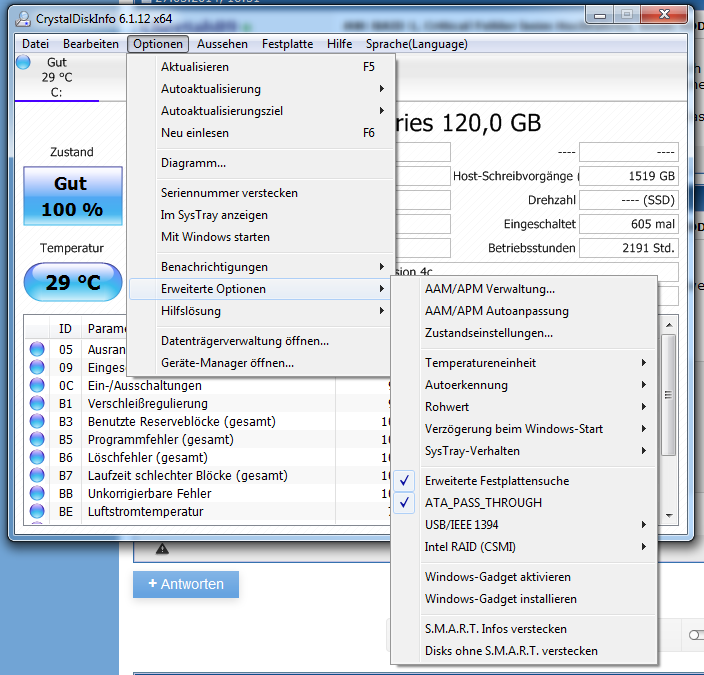Click the status orb of row 09
Image resolution: width=704 pixels, height=675 pixels.
[37, 367]
